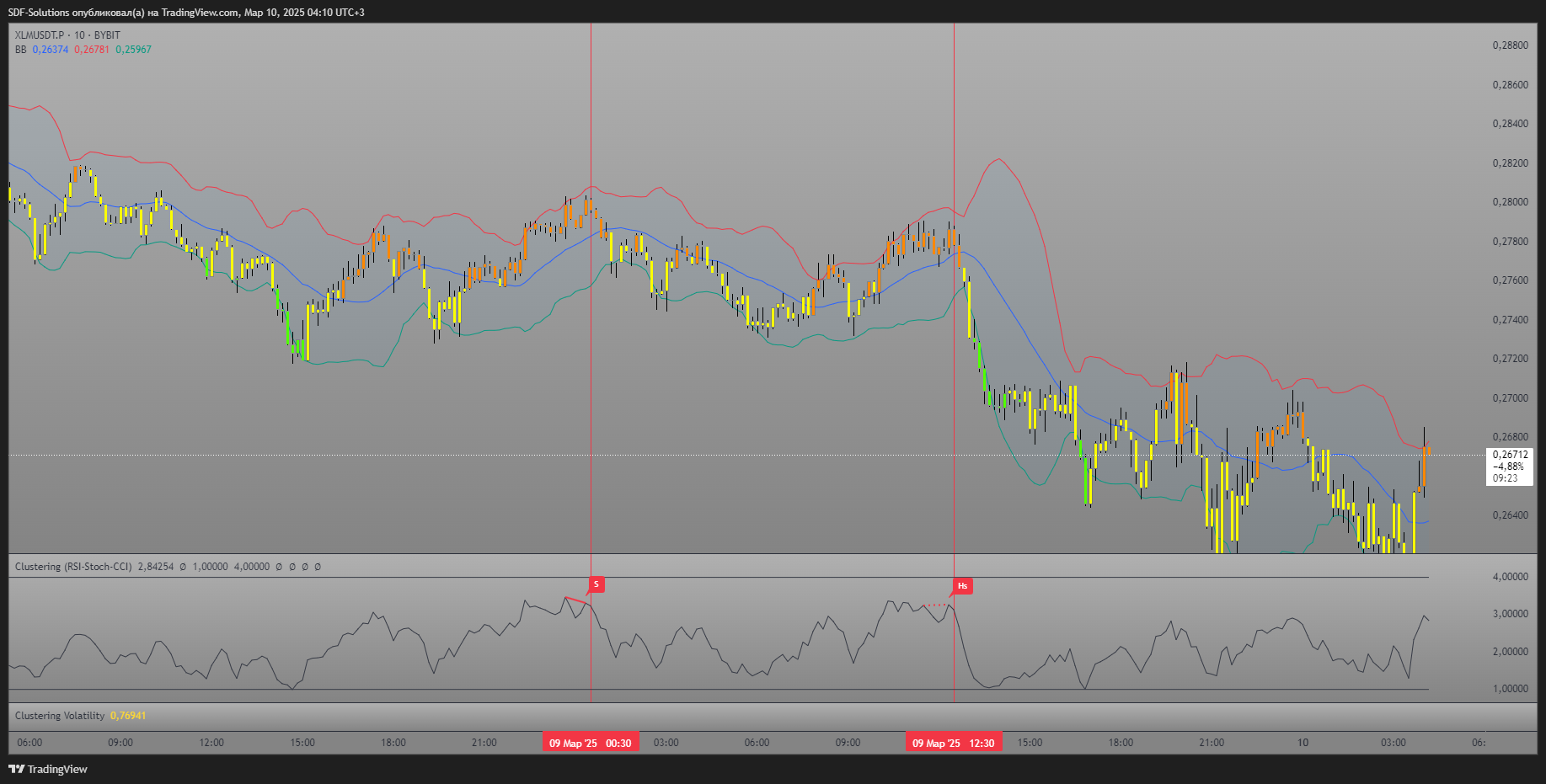The height and width of the screenshot is (784, 1546).
Task: Click the 0,26400 price axis label
Action: pos(1510,515)
